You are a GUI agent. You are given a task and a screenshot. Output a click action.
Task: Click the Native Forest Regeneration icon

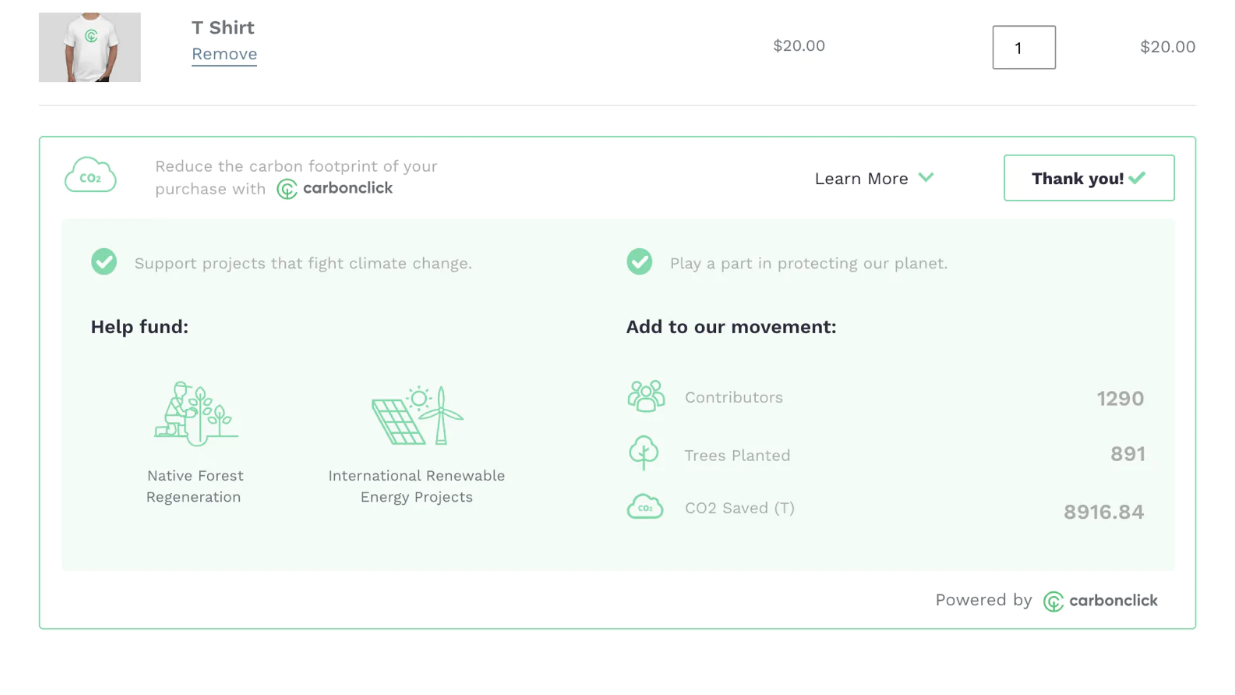coord(196,413)
